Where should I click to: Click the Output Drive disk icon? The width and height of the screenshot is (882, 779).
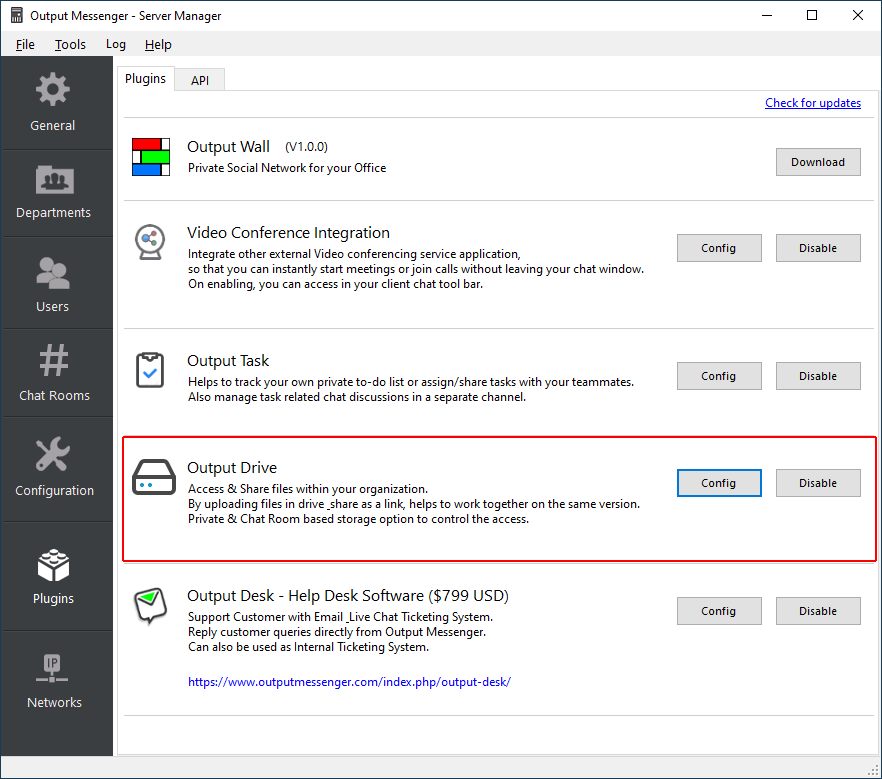pyautogui.click(x=154, y=477)
